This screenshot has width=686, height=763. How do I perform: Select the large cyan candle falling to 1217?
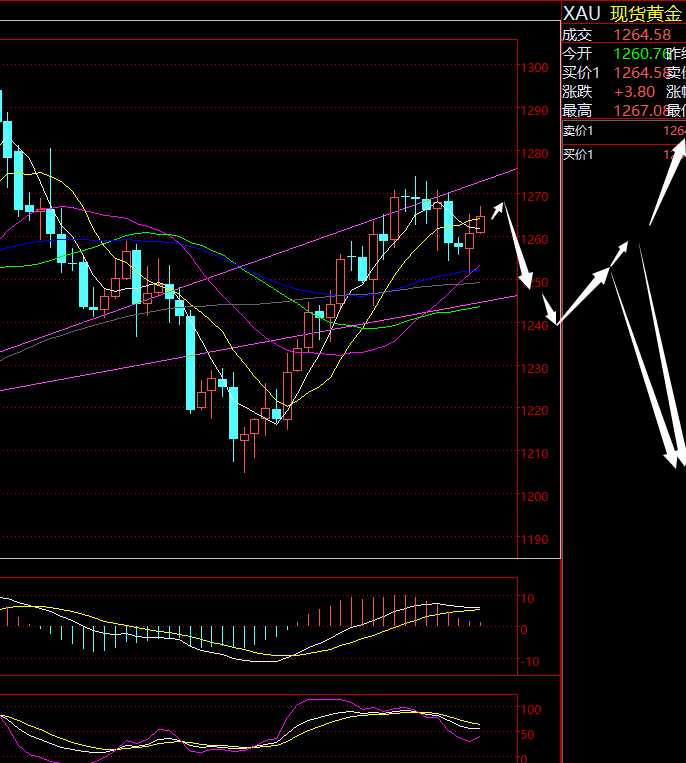[191, 363]
